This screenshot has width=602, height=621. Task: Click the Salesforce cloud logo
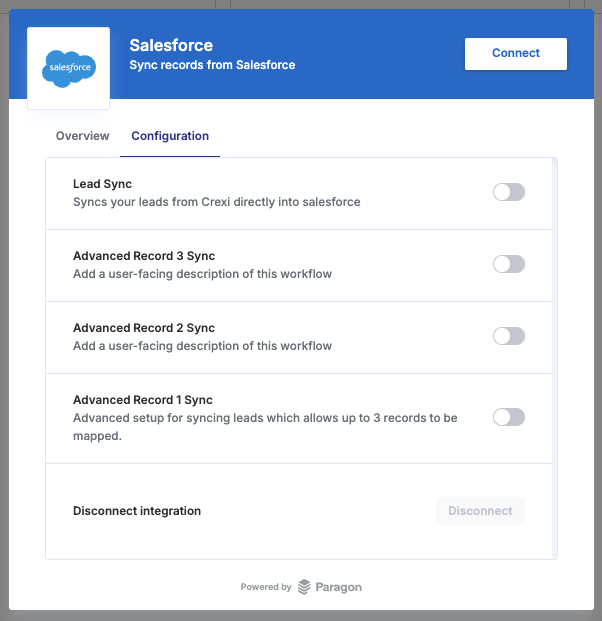(68, 68)
